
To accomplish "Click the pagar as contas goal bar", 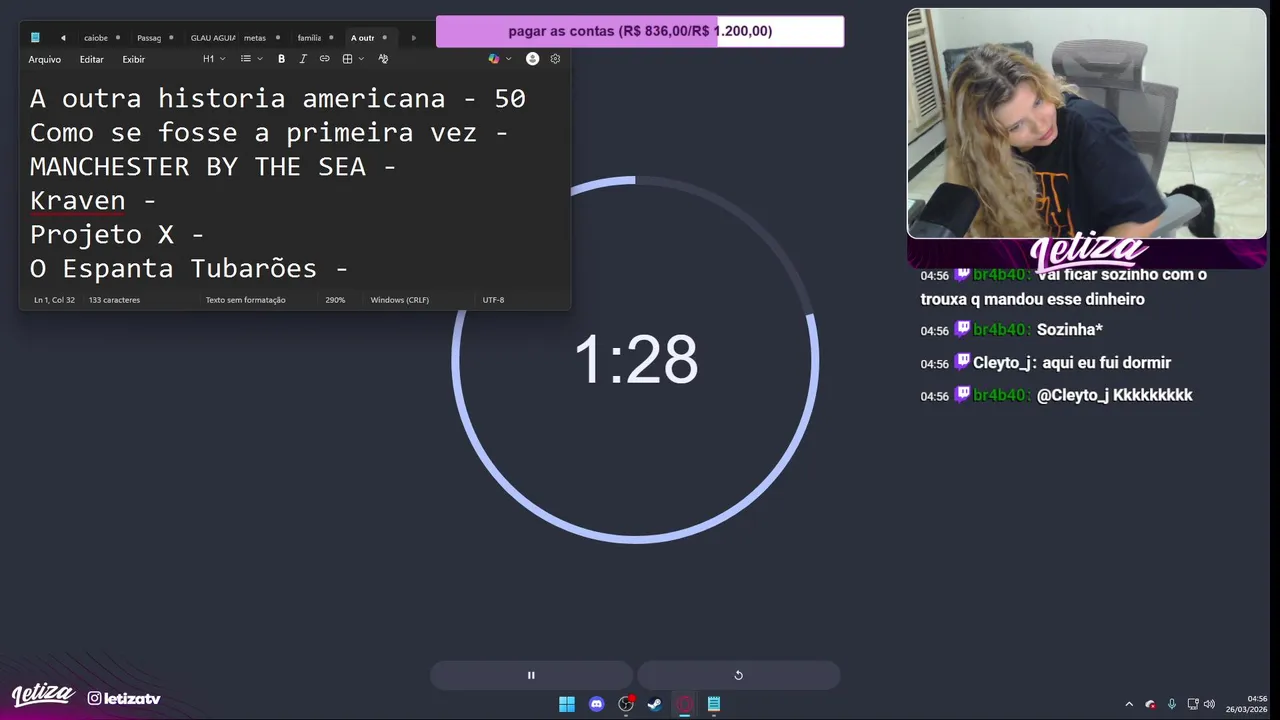I will 640,31.
